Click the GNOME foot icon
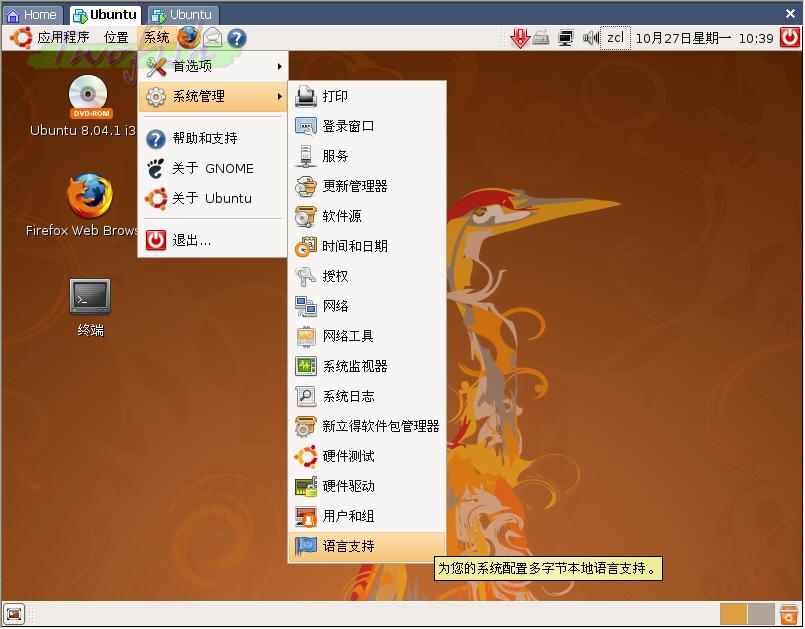 coord(156,168)
